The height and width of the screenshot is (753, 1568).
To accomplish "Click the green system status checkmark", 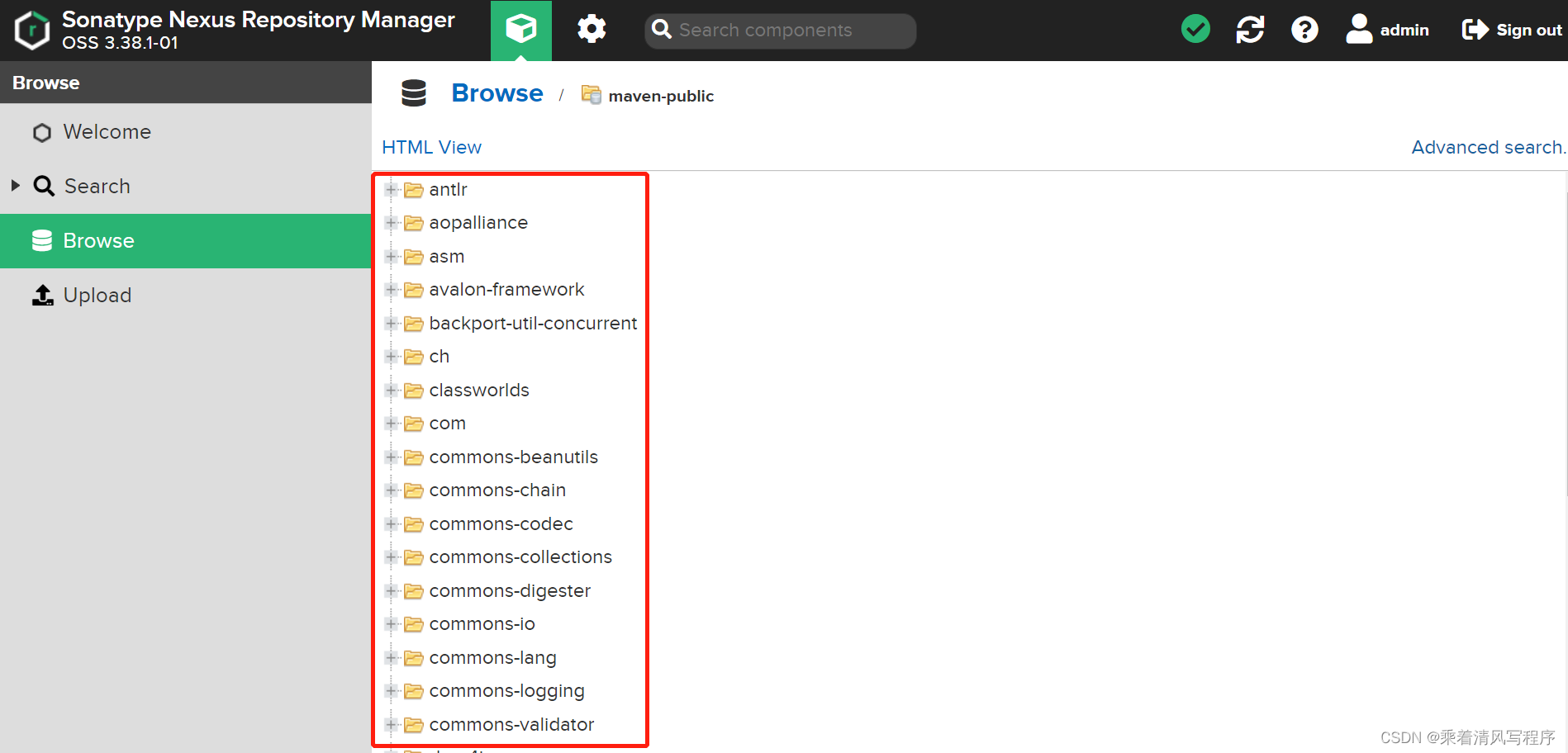I will pyautogui.click(x=1195, y=30).
